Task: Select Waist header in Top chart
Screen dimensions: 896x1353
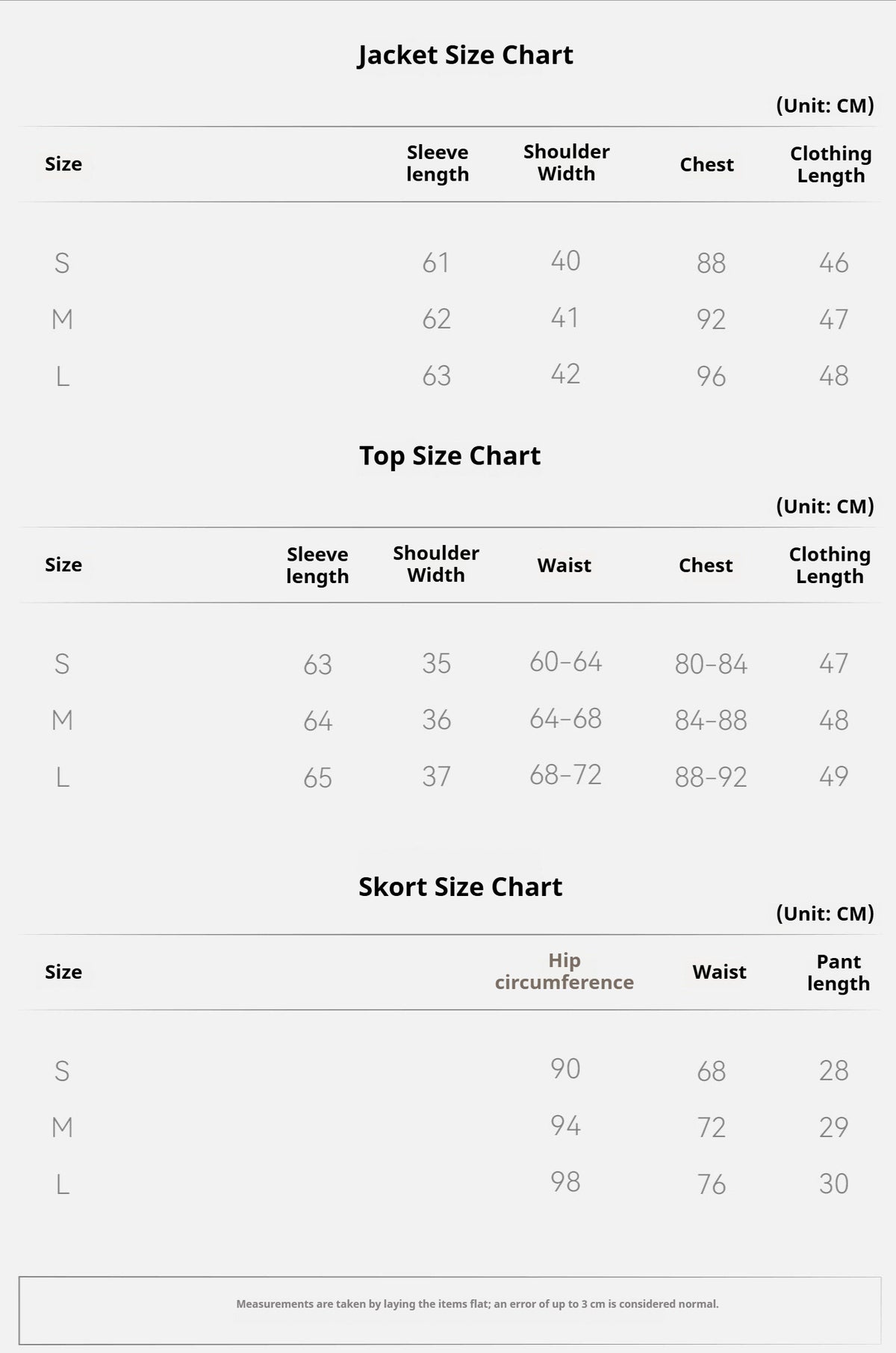Action: [x=564, y=565]
